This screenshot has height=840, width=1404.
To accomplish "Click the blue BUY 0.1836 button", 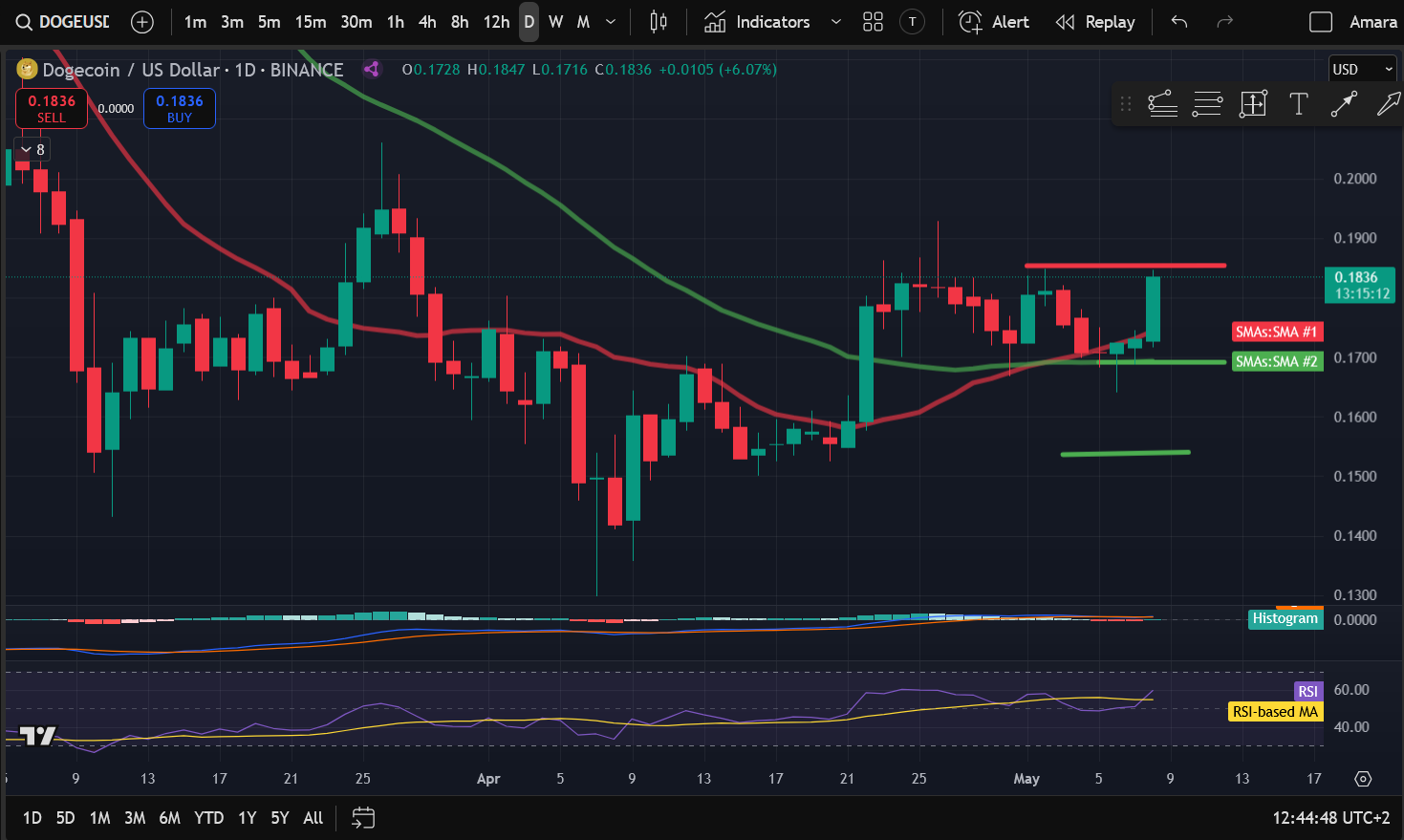I will point(180,108).
